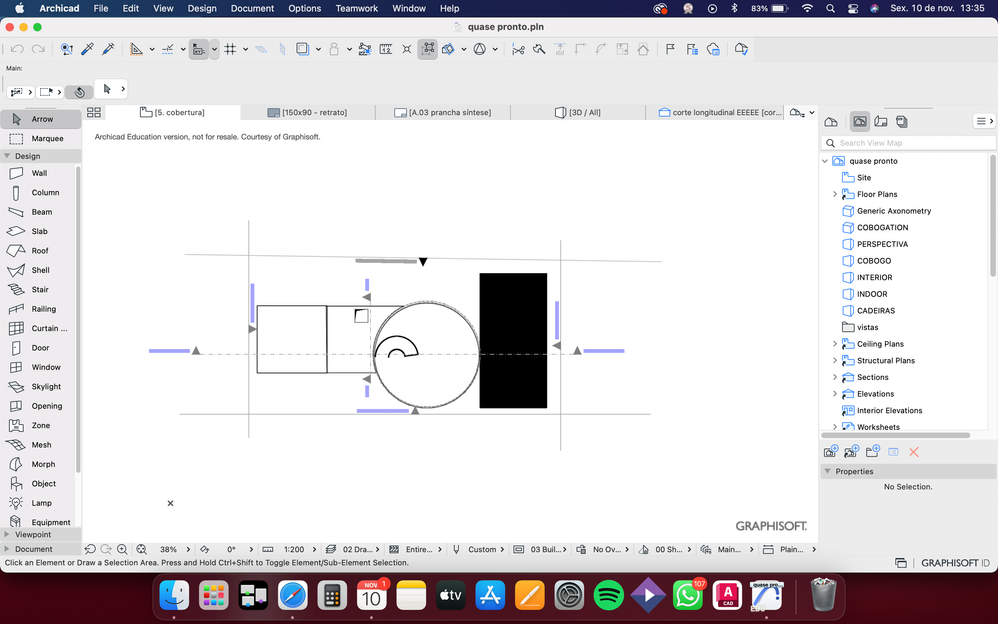
Task: Collapse the Design toolbox section
Action: click(x=7, y=156)
